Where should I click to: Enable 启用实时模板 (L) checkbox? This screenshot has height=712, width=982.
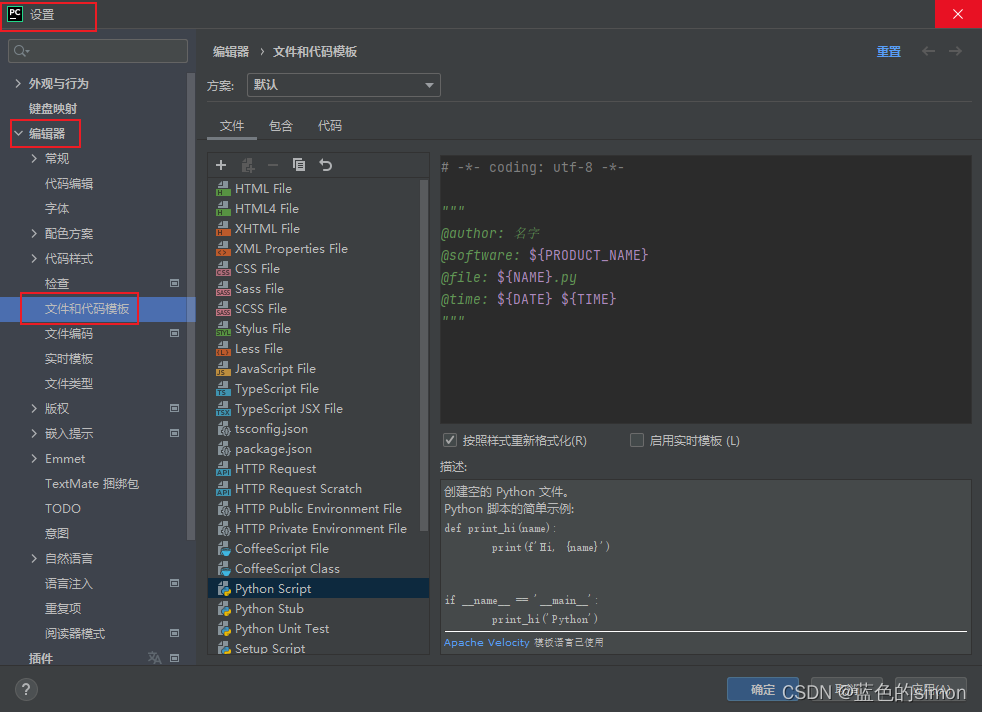(636, 440)
